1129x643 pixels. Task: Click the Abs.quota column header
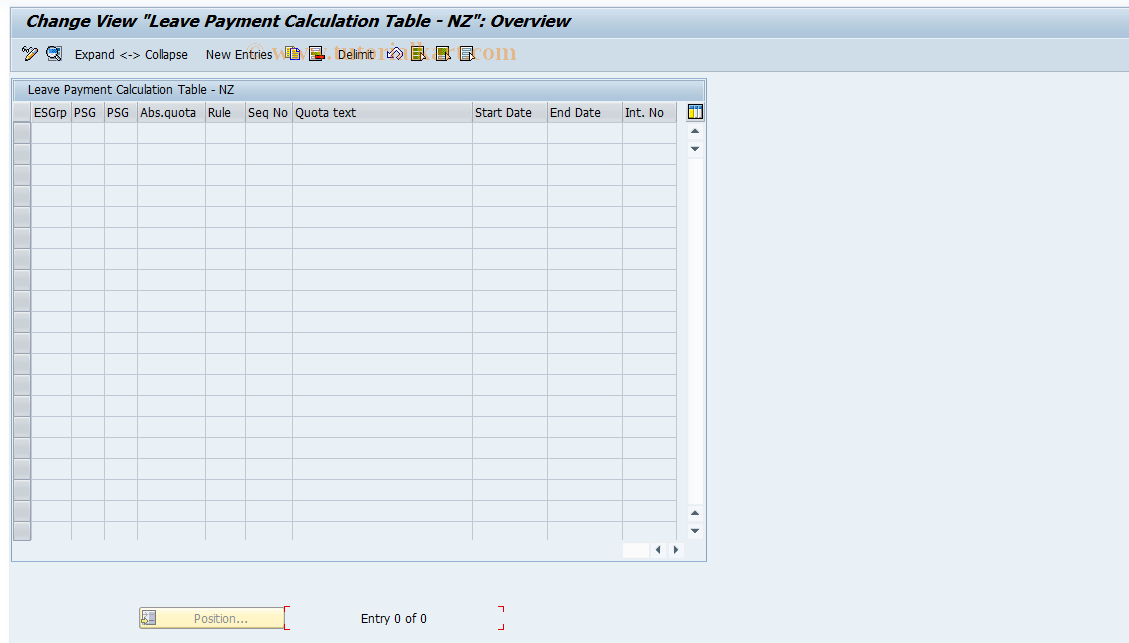(x=171, y=112)
